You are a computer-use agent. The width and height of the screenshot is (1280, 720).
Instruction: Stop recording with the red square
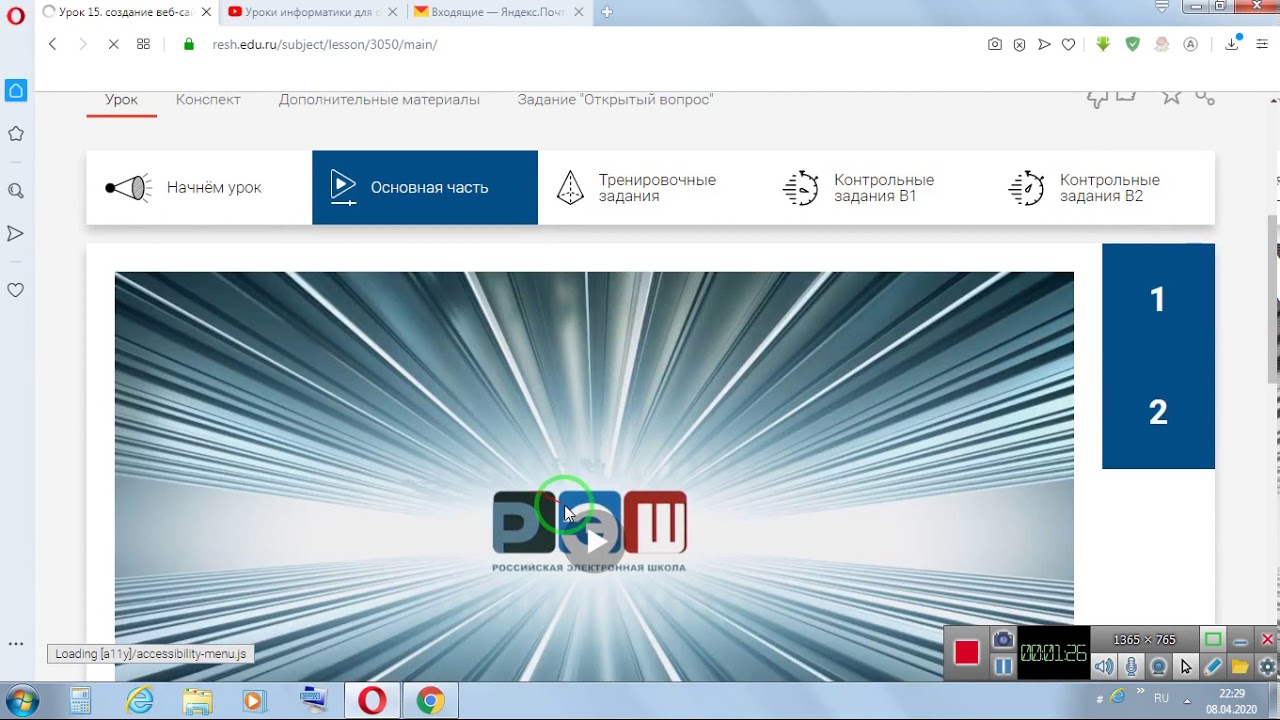[x=966, y=652]
